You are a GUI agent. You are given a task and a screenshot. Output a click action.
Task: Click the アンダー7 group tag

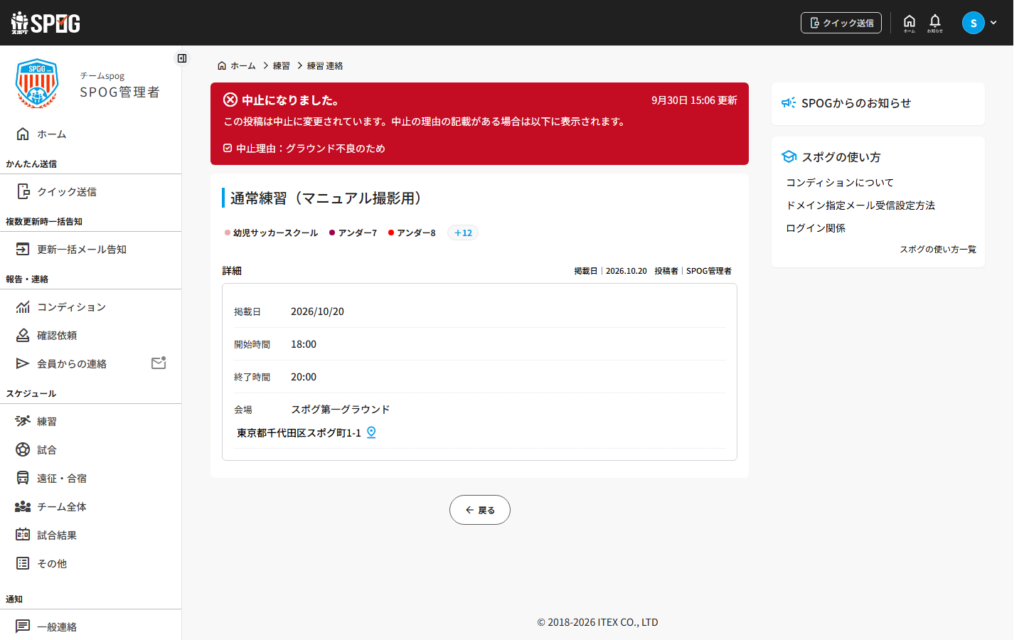pos(353,232)
